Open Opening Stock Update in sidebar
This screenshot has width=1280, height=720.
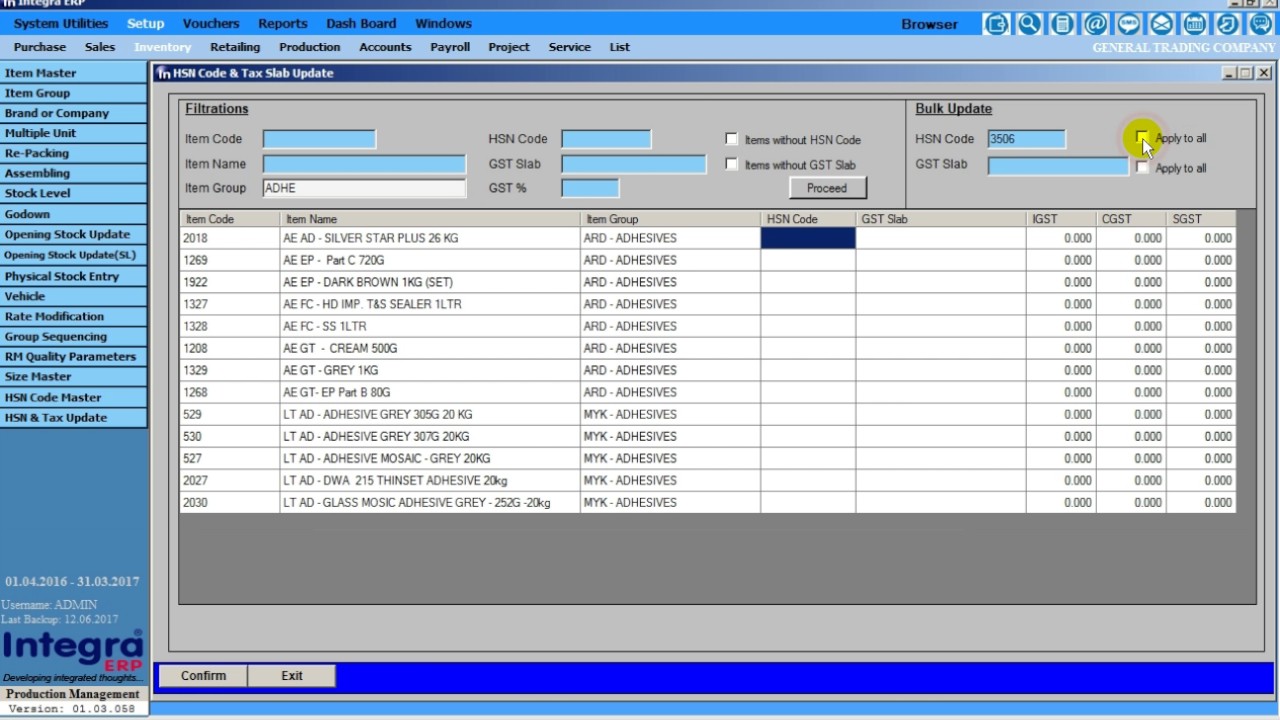74,234
